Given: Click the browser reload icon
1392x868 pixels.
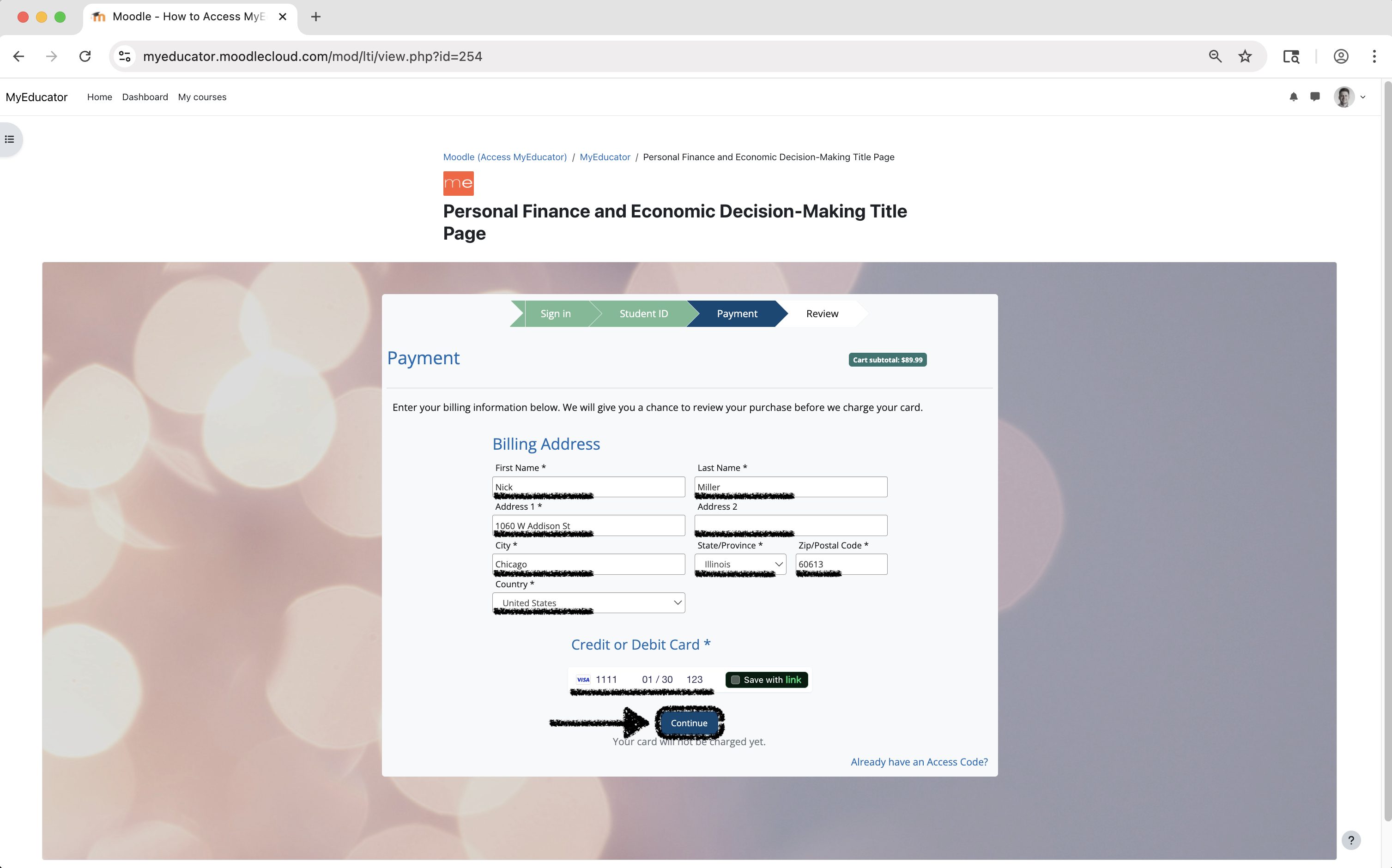Looking at the screenshot, I should tap(85, 56).
